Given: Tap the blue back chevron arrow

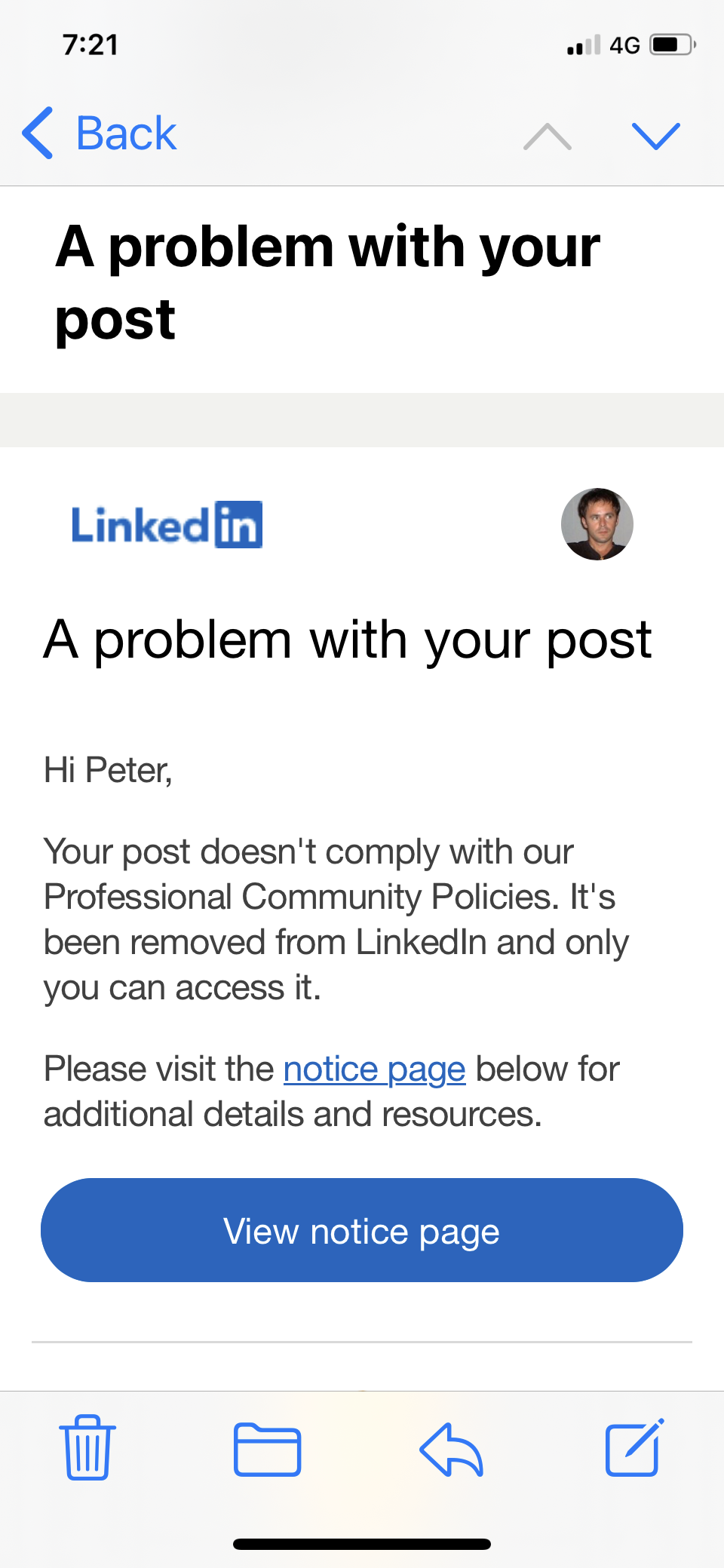Looking at the screenshot, I should (38, 133).
